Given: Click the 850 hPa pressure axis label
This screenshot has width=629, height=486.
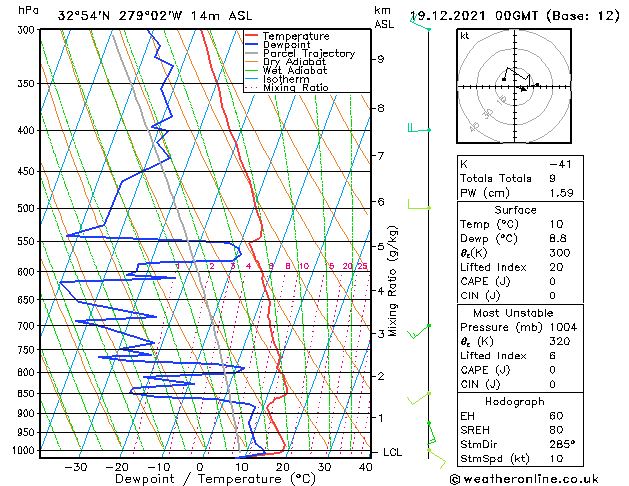Looking at the screenshot, I should pos(26,393).
